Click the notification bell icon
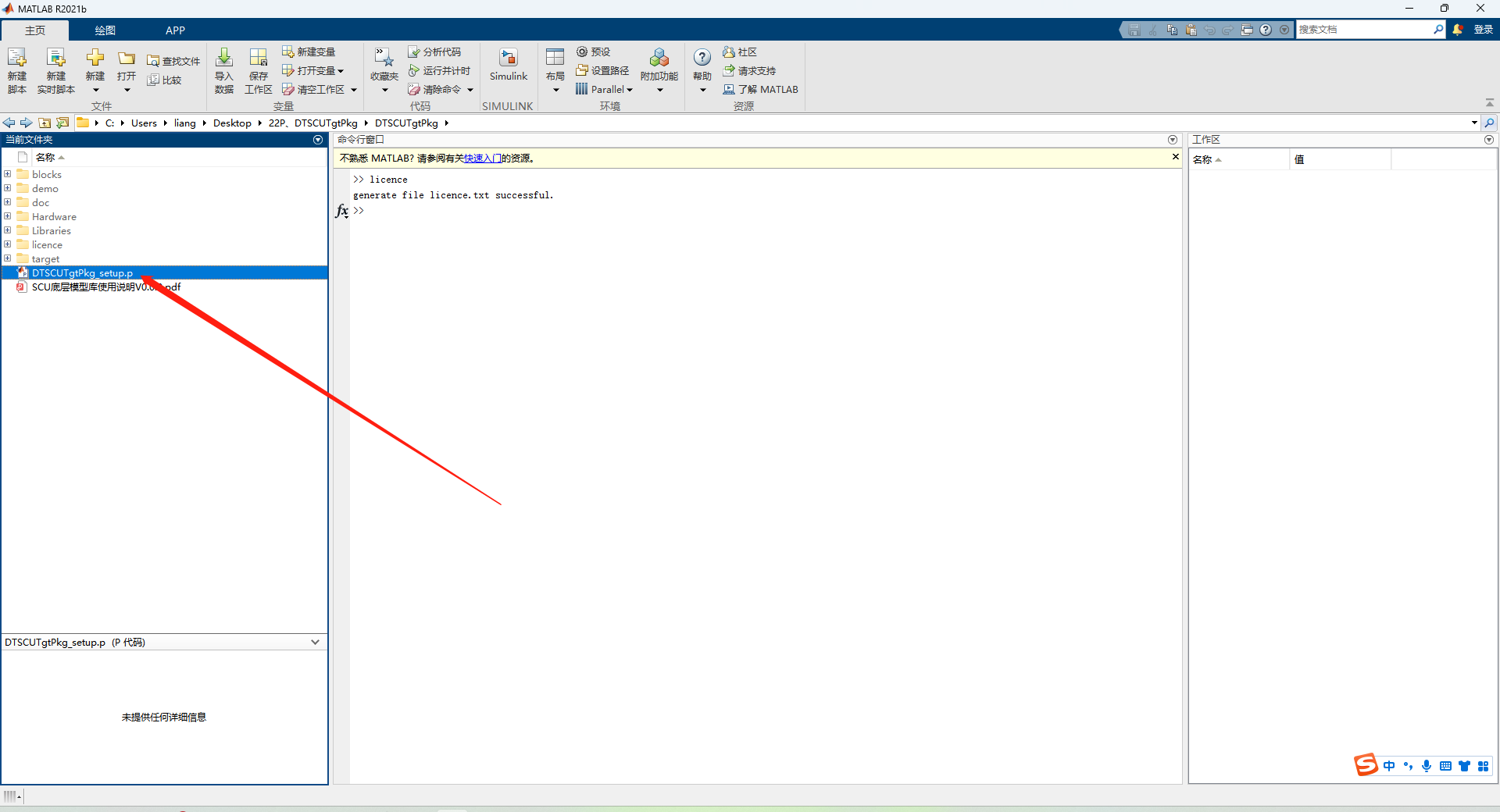The width and height of the screenshot is (1500, 812). pyautogui.click(x=1458, y=30)
